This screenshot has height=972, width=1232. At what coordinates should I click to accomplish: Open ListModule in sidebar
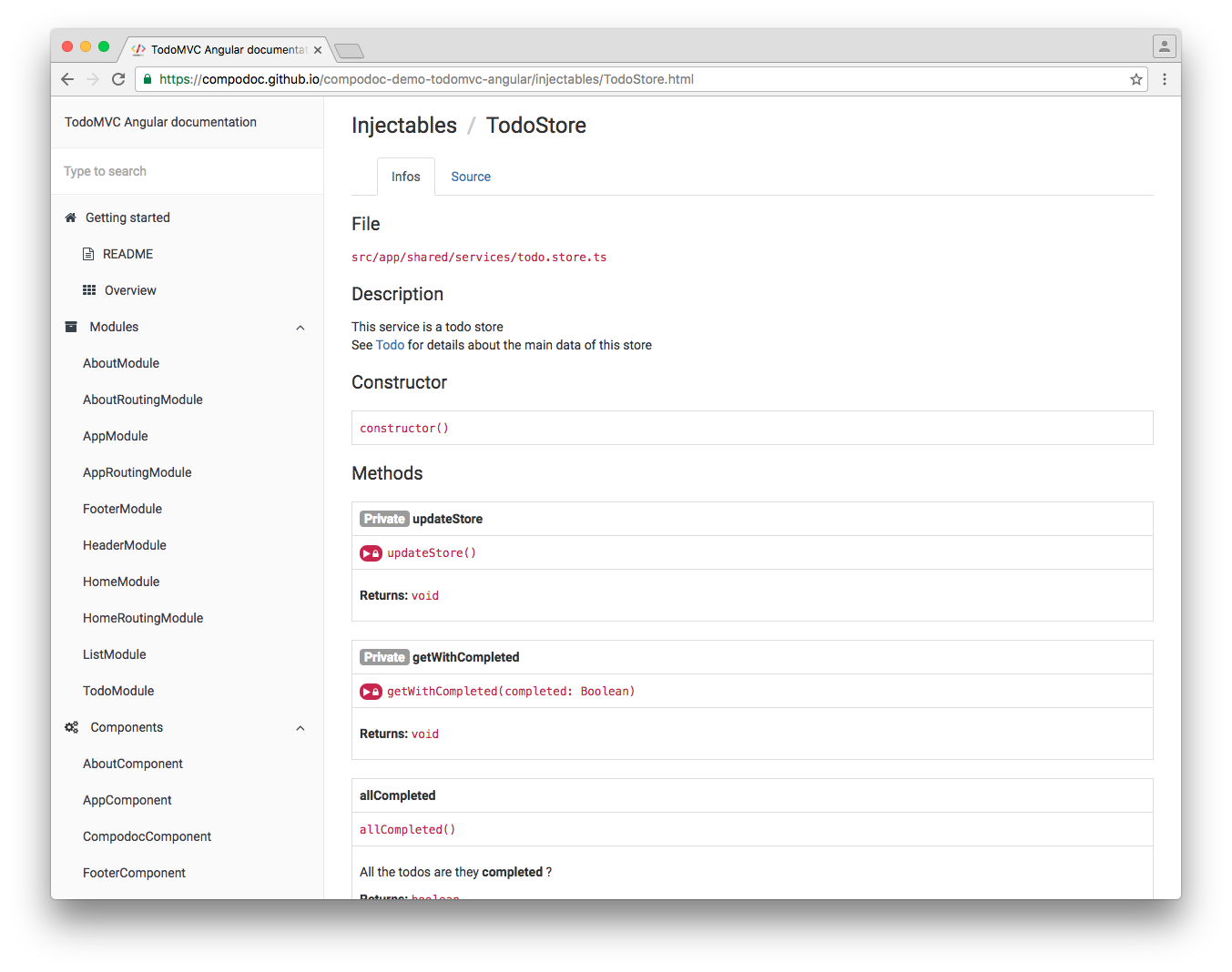[115, 654]
